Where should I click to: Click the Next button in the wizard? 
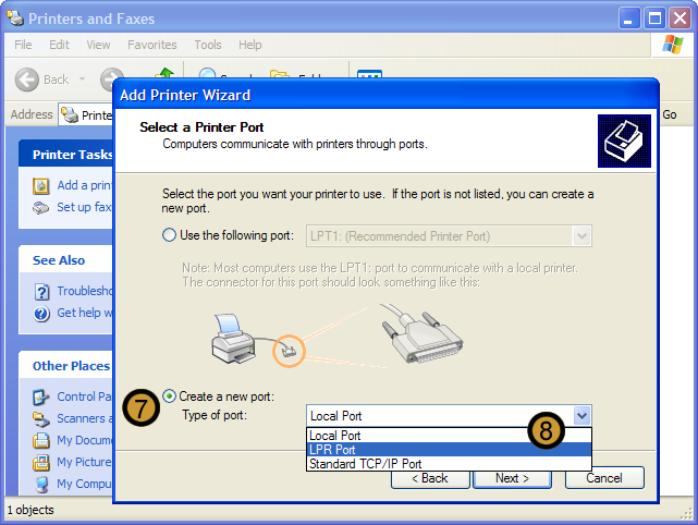pyautogui.click(x=512, y=478)
